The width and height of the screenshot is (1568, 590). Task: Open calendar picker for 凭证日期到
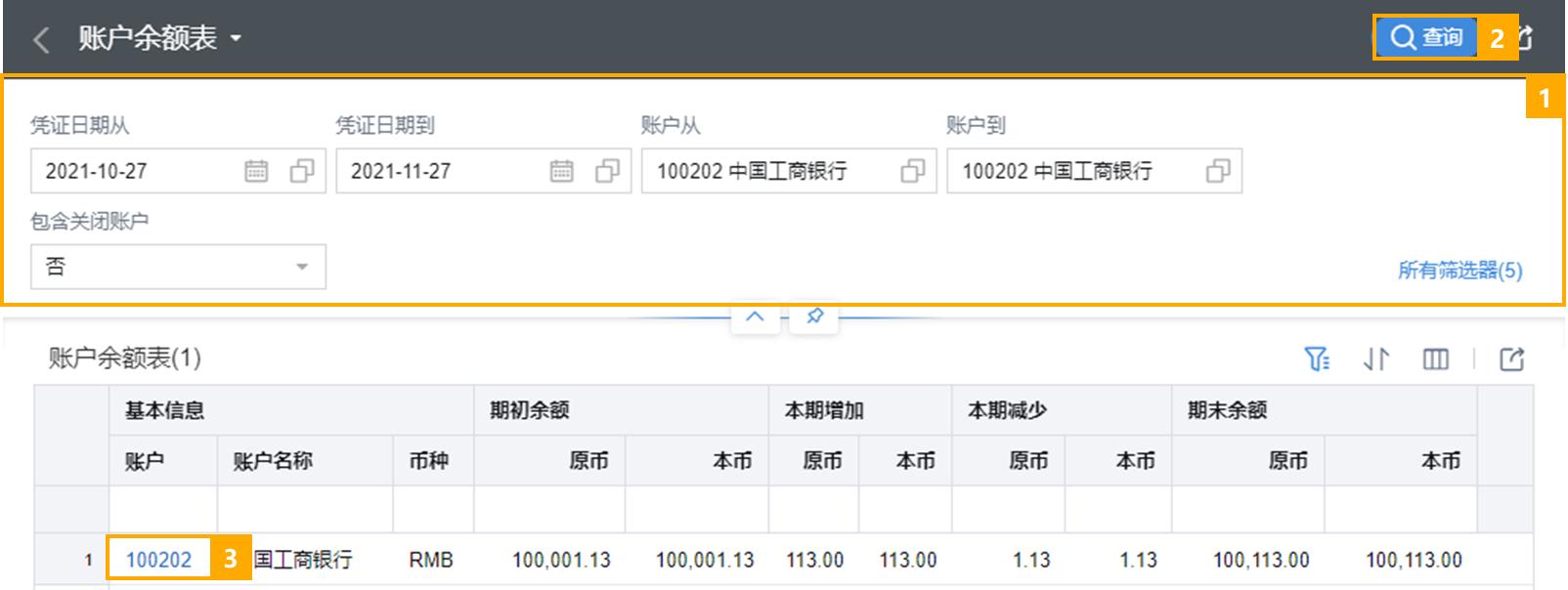click(561, 171)
